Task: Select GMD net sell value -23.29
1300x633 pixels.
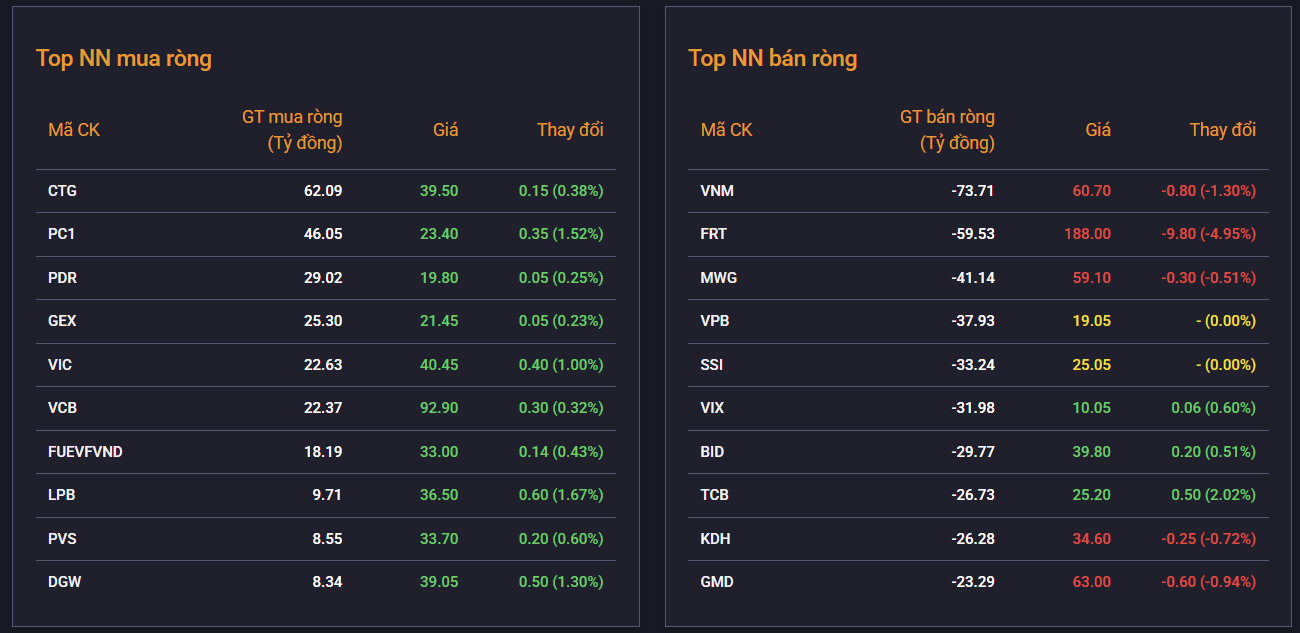Action: coord(973,582)
